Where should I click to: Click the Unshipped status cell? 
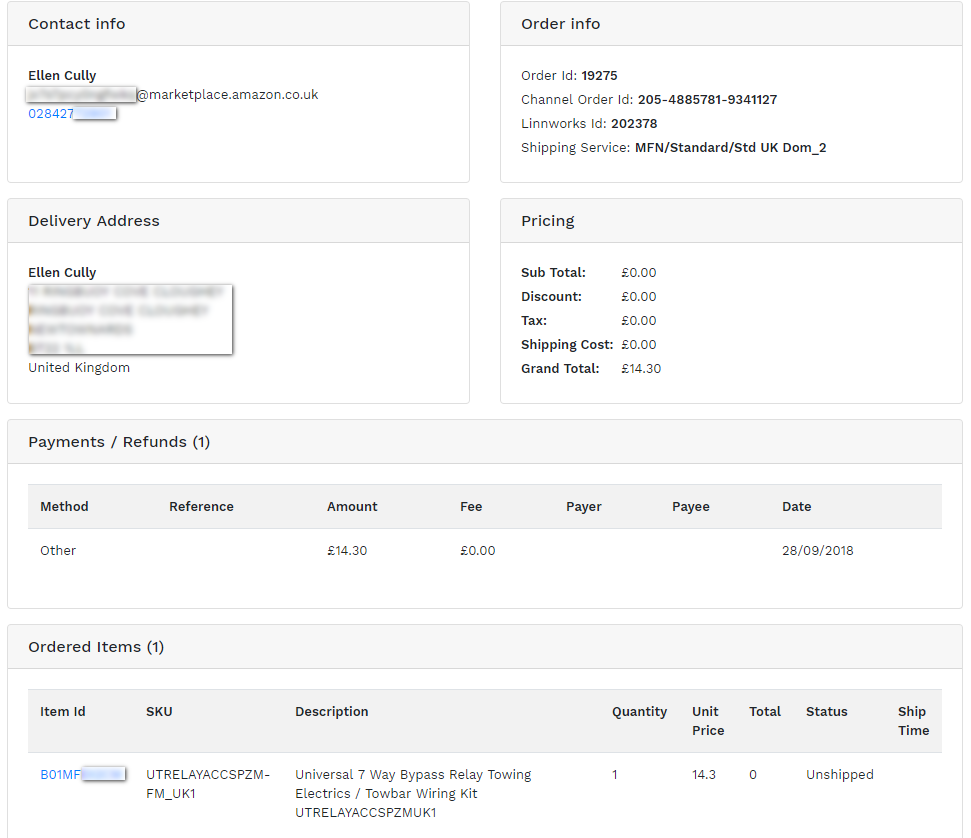pyautogui.click(x=839, y=775)
